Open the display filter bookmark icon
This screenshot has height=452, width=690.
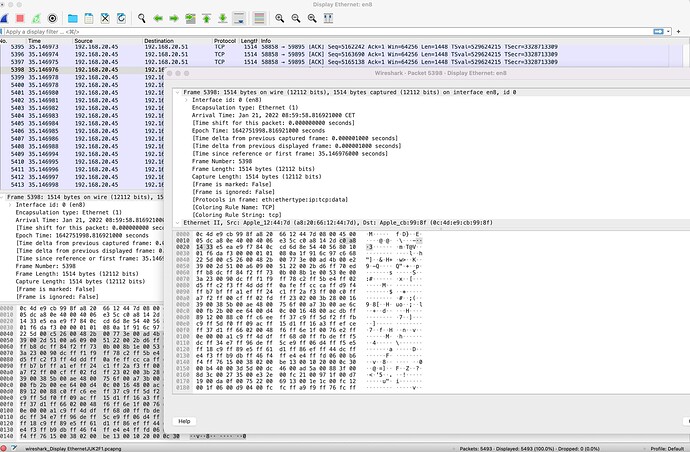coord(2,32)
